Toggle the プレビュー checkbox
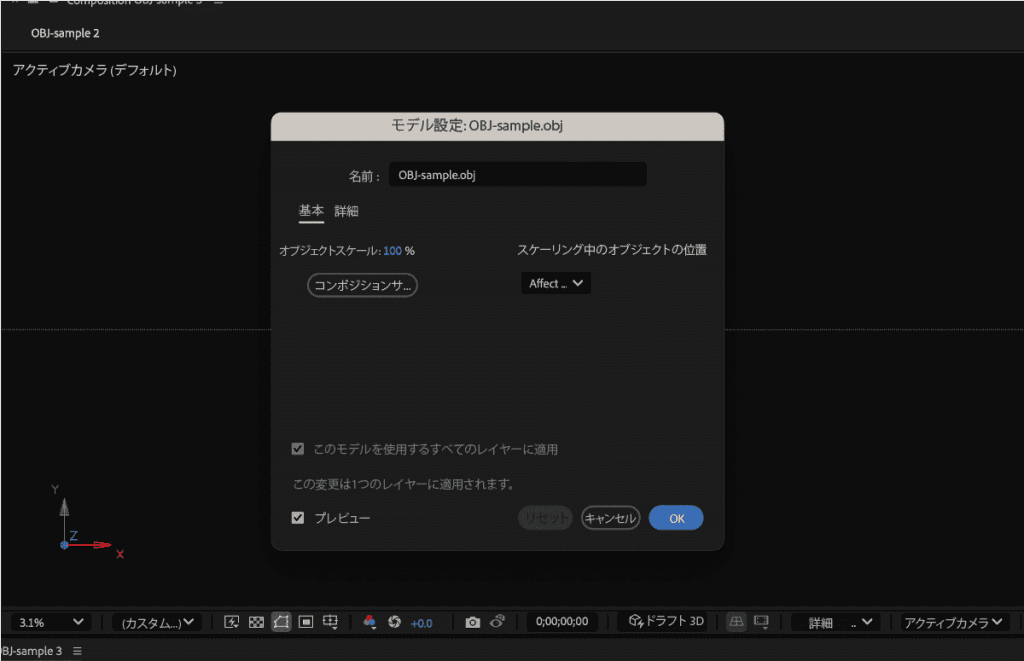Screen dimensions: 1024x661 pyautogui.click(x=298, y=518)
